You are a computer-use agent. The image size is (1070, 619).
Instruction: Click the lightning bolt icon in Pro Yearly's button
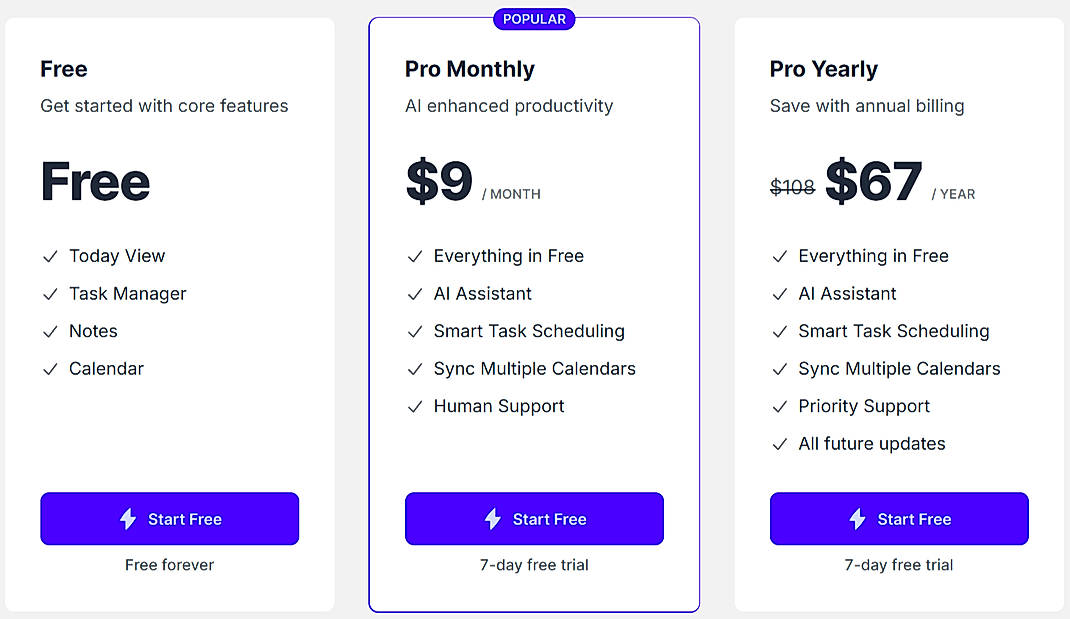856,519
